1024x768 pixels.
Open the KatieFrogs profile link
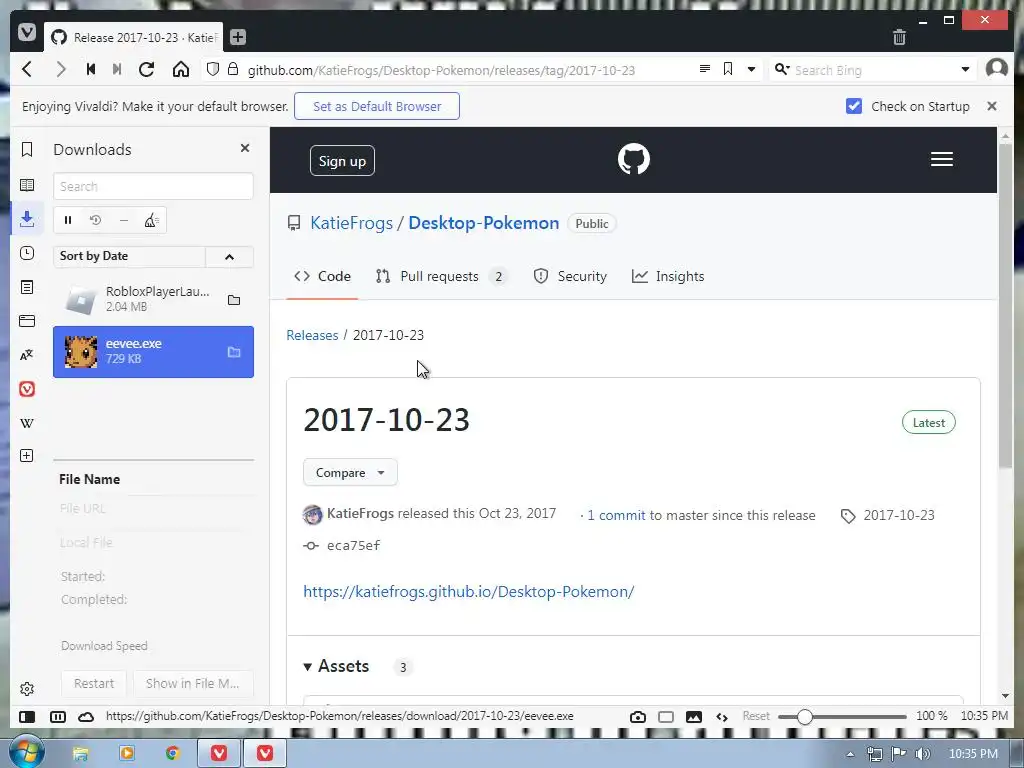click(351, 223)
